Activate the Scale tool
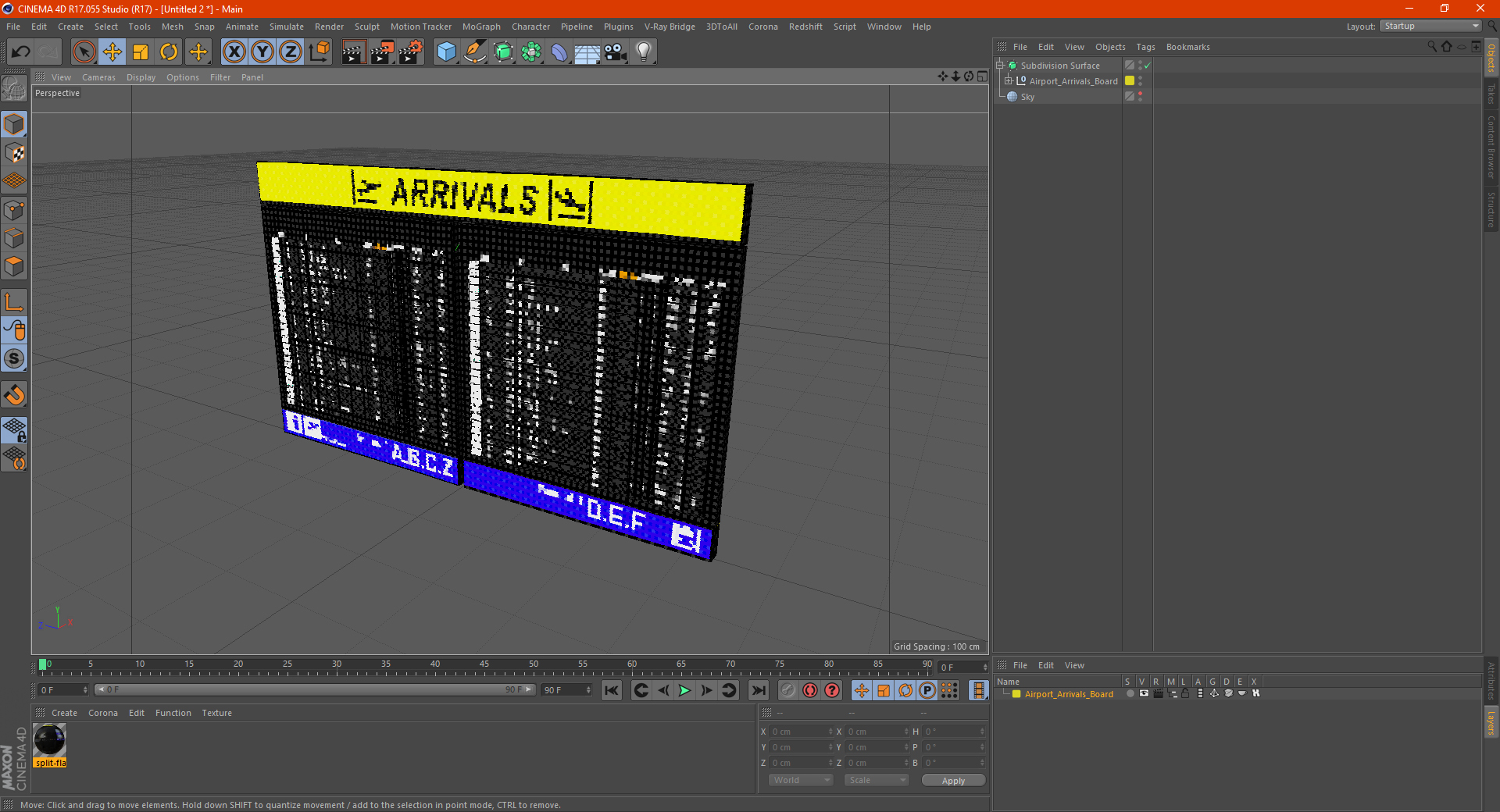This screenshot has width=1500, height=812. coord(141,52)
